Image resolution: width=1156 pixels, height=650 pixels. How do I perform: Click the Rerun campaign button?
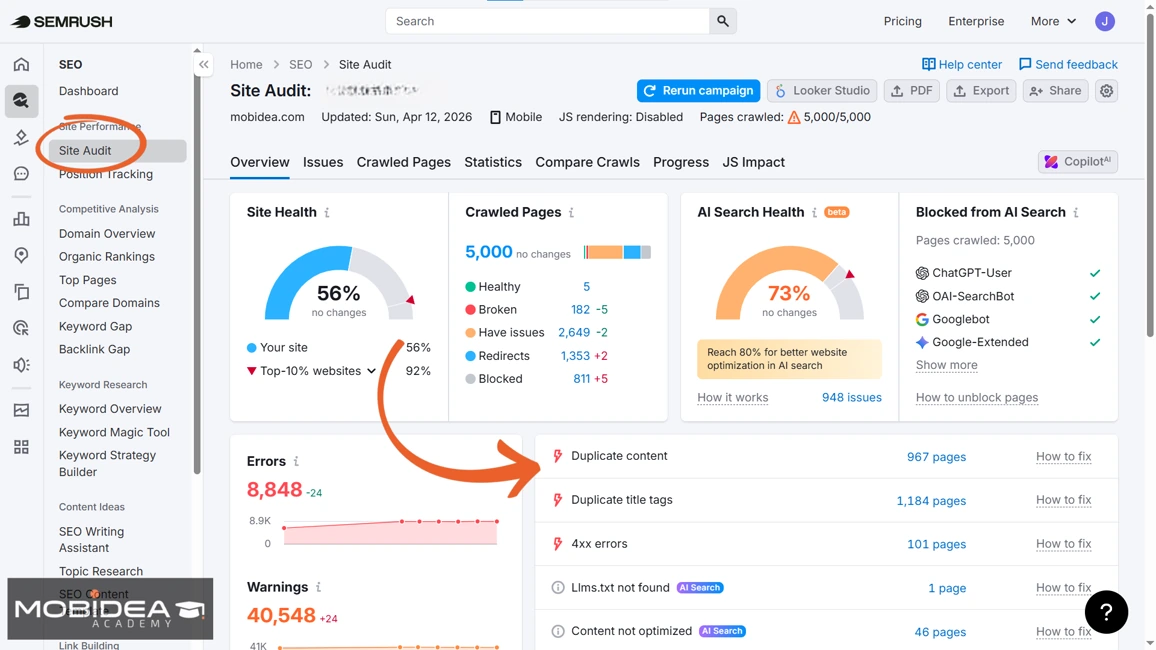(698, 91)
